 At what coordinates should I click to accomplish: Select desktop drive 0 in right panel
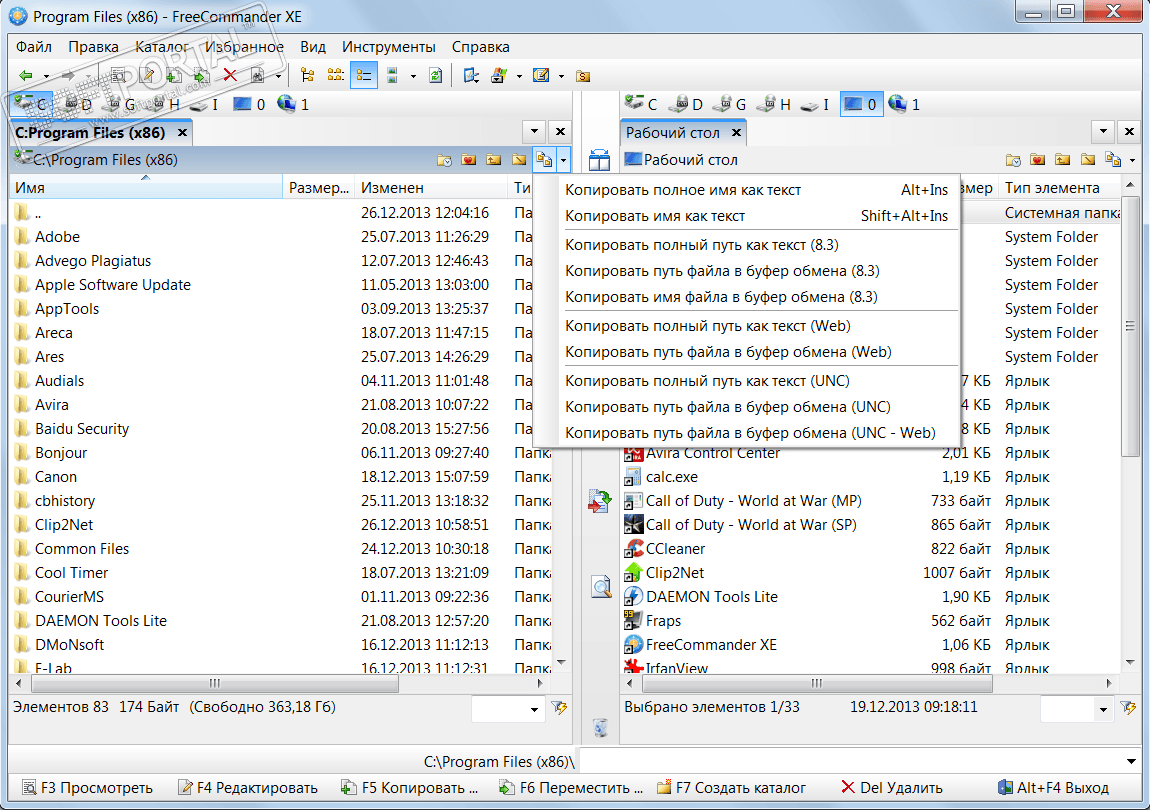[x=860, y=104]
